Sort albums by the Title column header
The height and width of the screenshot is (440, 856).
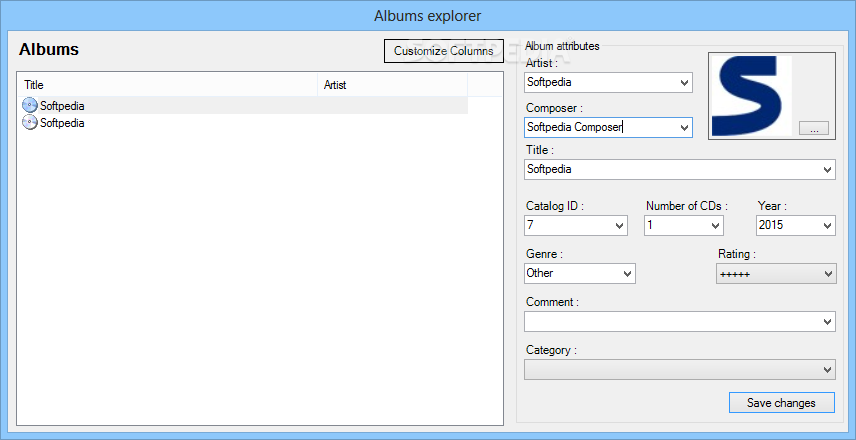(168, 85)
